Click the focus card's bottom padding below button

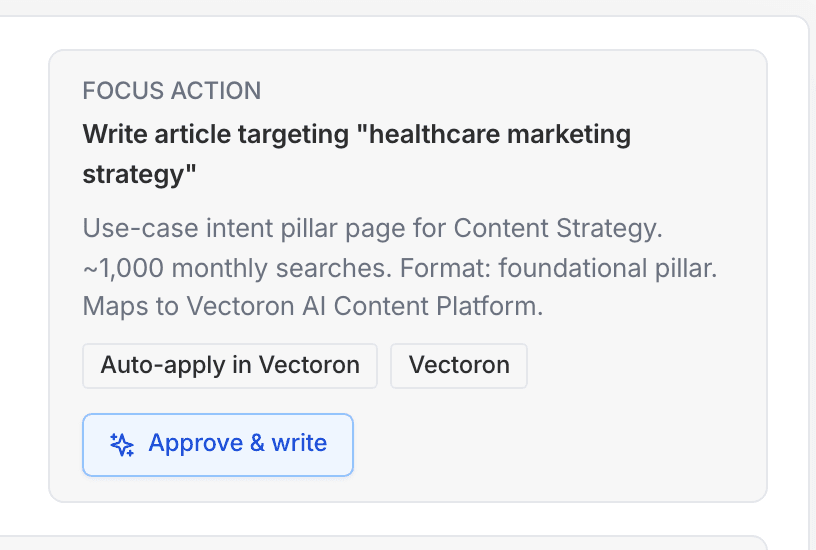tap(400, 489)
